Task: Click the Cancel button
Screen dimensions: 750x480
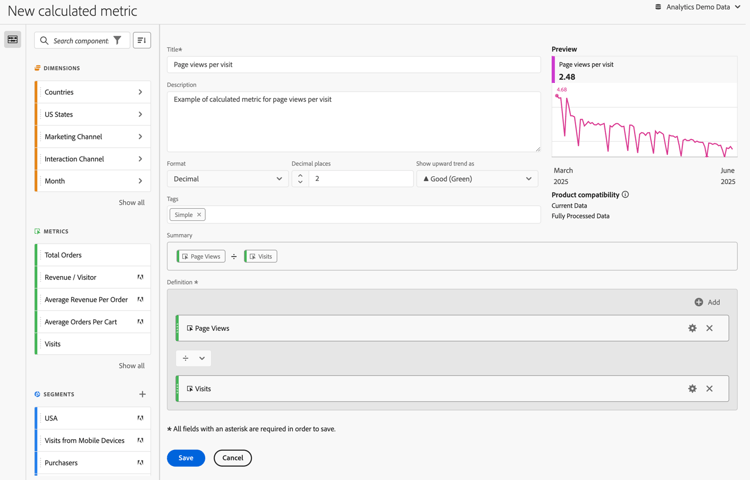Action: (x=233, y=458)
